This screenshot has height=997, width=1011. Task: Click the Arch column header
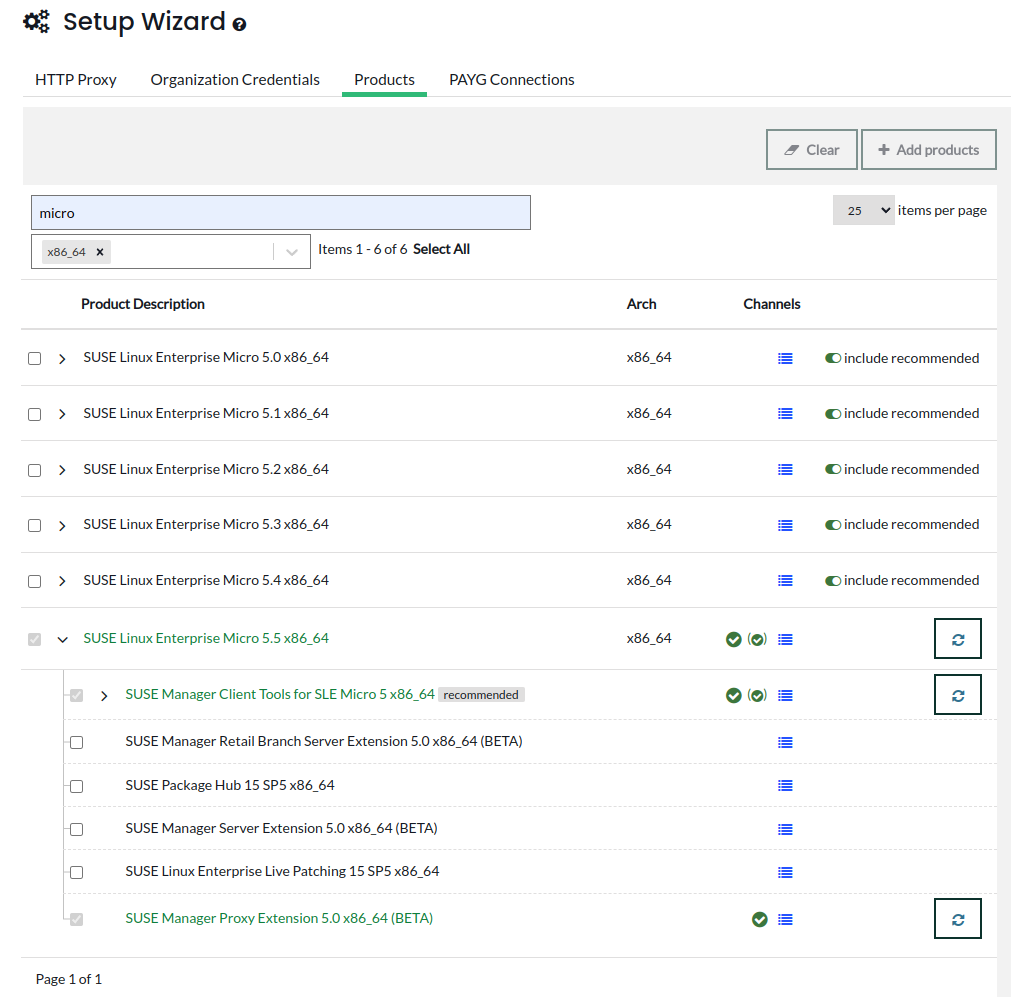point(641,304)
